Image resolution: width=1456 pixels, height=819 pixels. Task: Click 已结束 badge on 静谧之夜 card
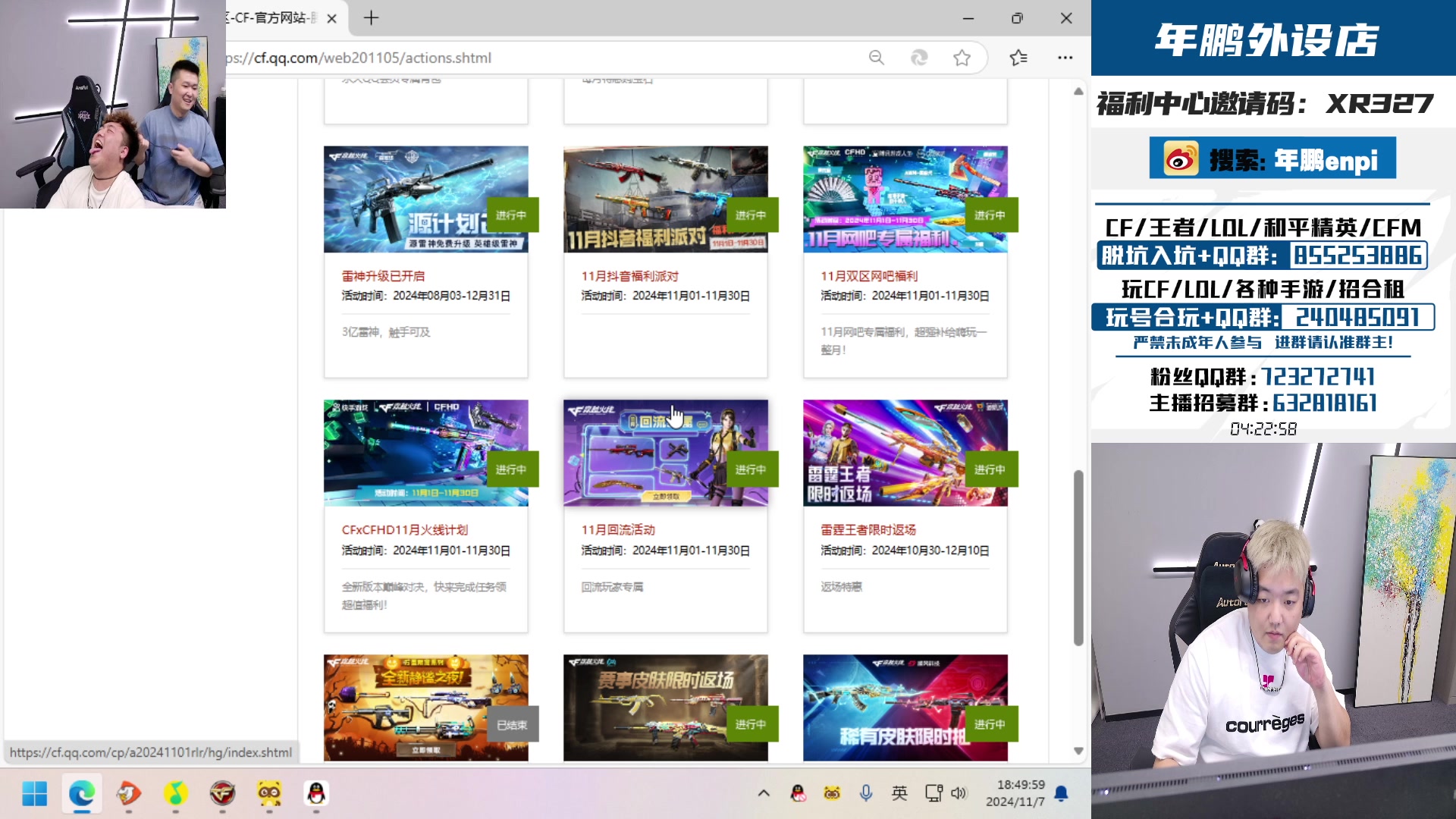512,724
